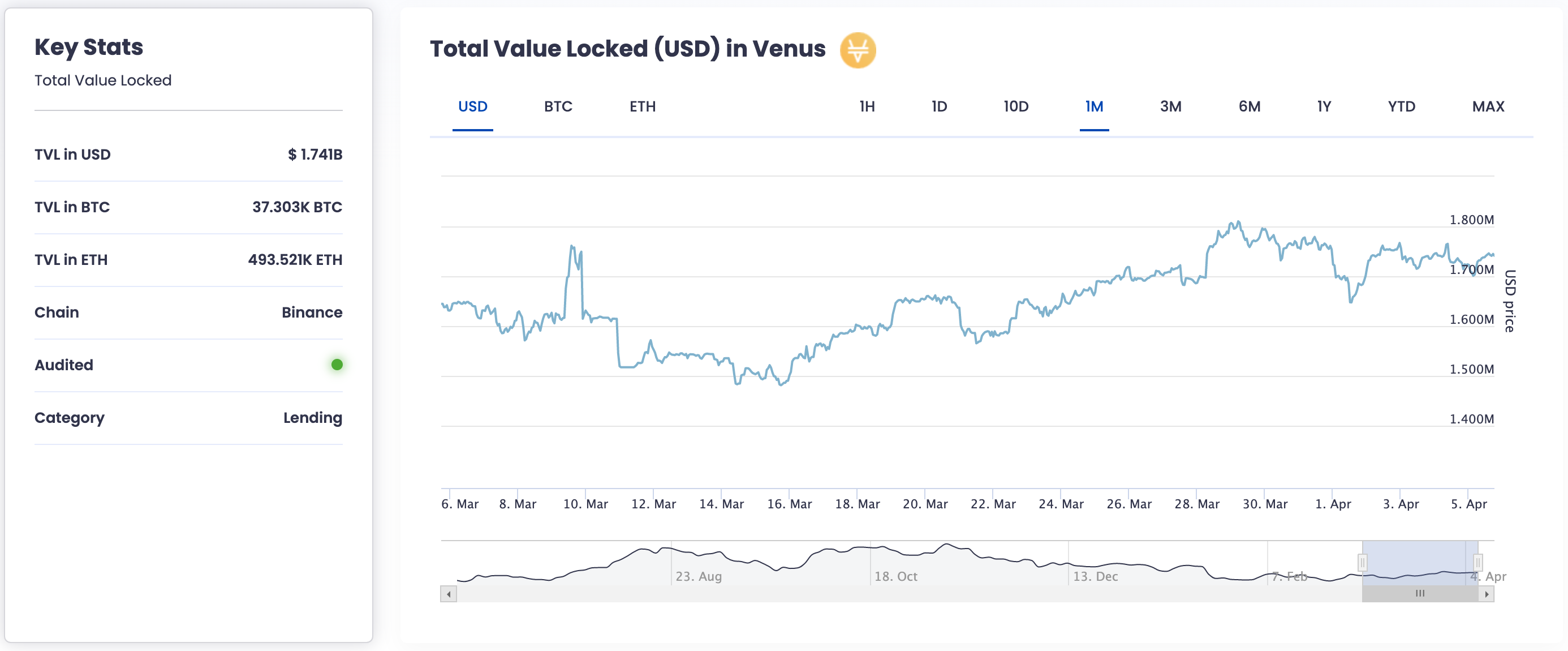Click the 28. Mar x-axis label

(x=1197, y=504)
